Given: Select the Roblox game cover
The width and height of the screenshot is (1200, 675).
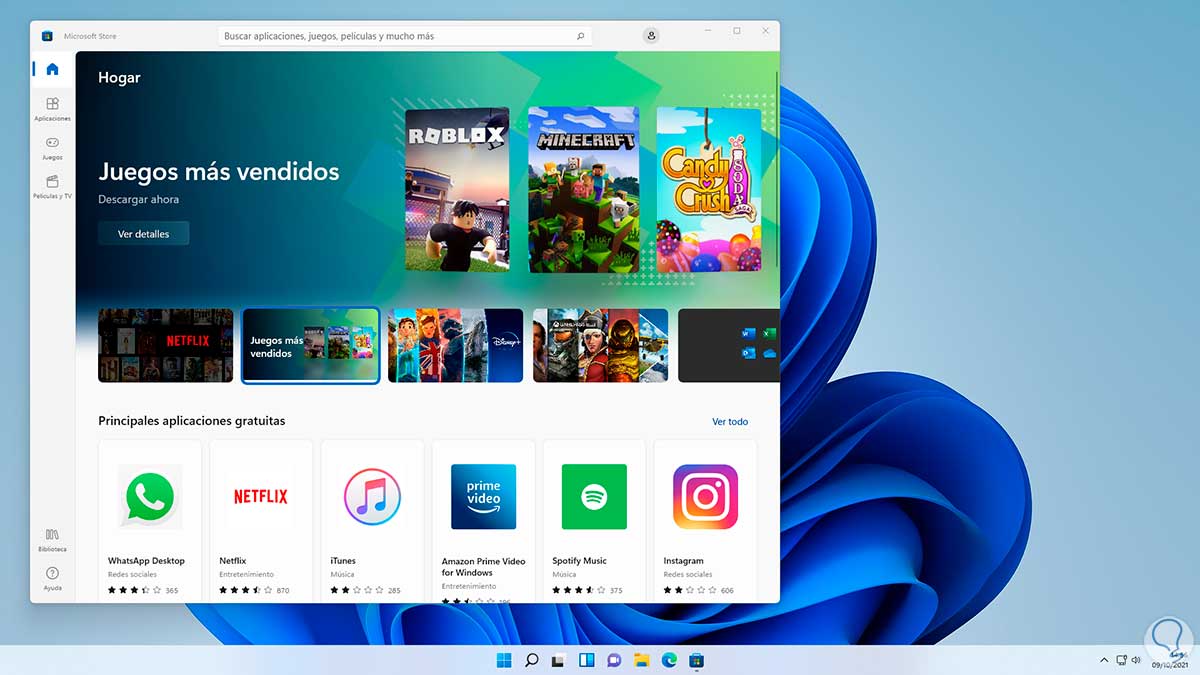Looking at the screenshot, I should (x=457, y=189).
